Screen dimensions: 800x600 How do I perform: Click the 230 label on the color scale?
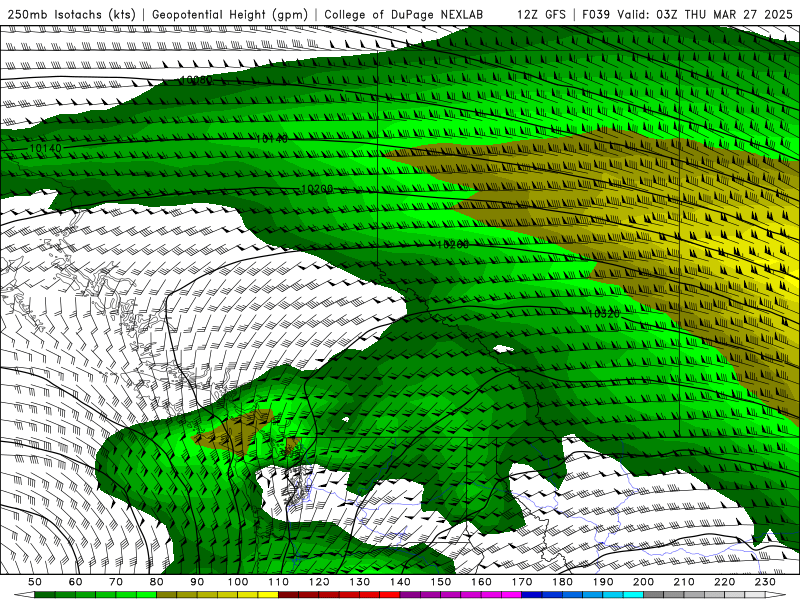[x=765, y=582]
